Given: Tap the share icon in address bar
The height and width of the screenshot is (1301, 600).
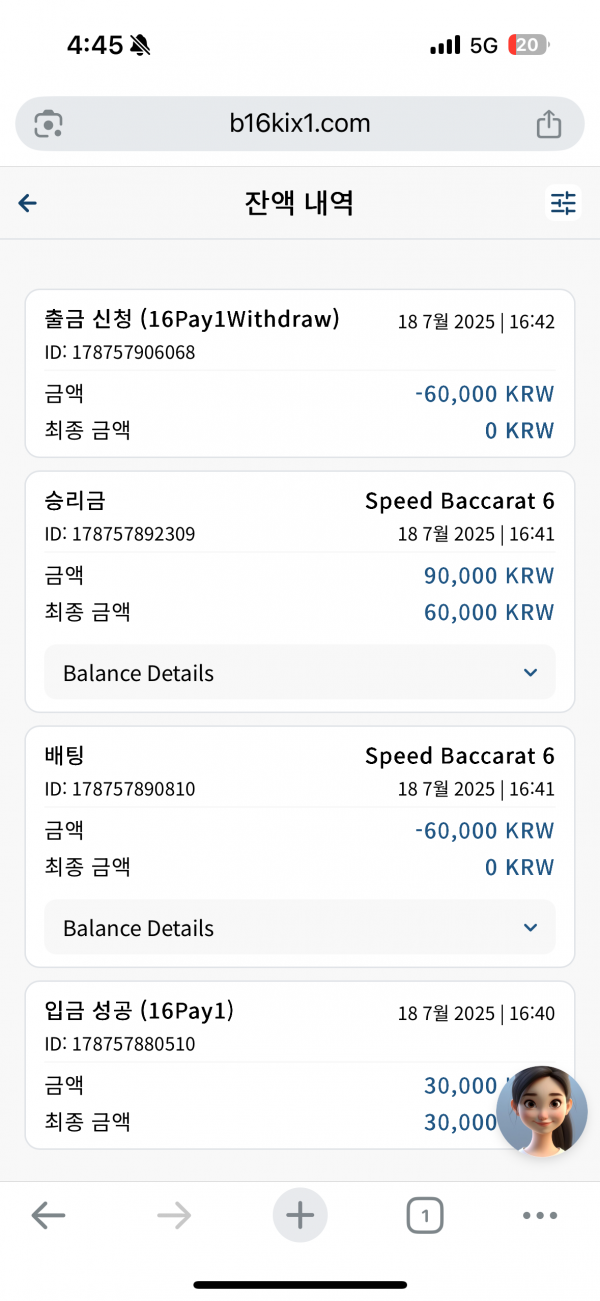Looking at the screenshot, I should tap(548, 124).
